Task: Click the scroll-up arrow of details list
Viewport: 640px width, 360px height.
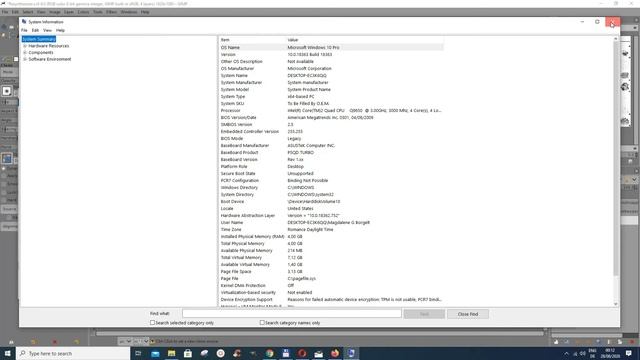Action: [616, 38]
